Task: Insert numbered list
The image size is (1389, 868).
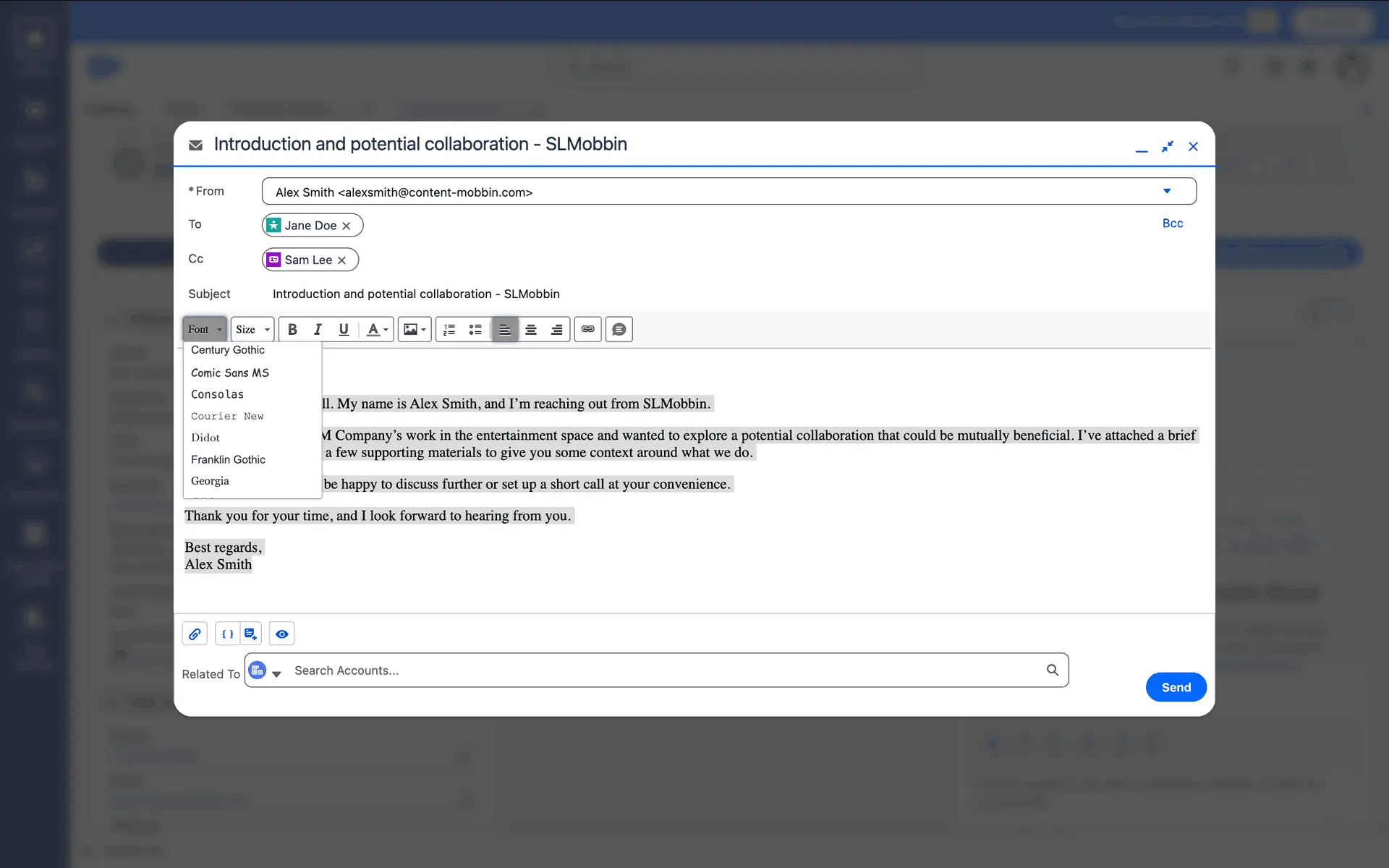Action: [x=449, y=330]
